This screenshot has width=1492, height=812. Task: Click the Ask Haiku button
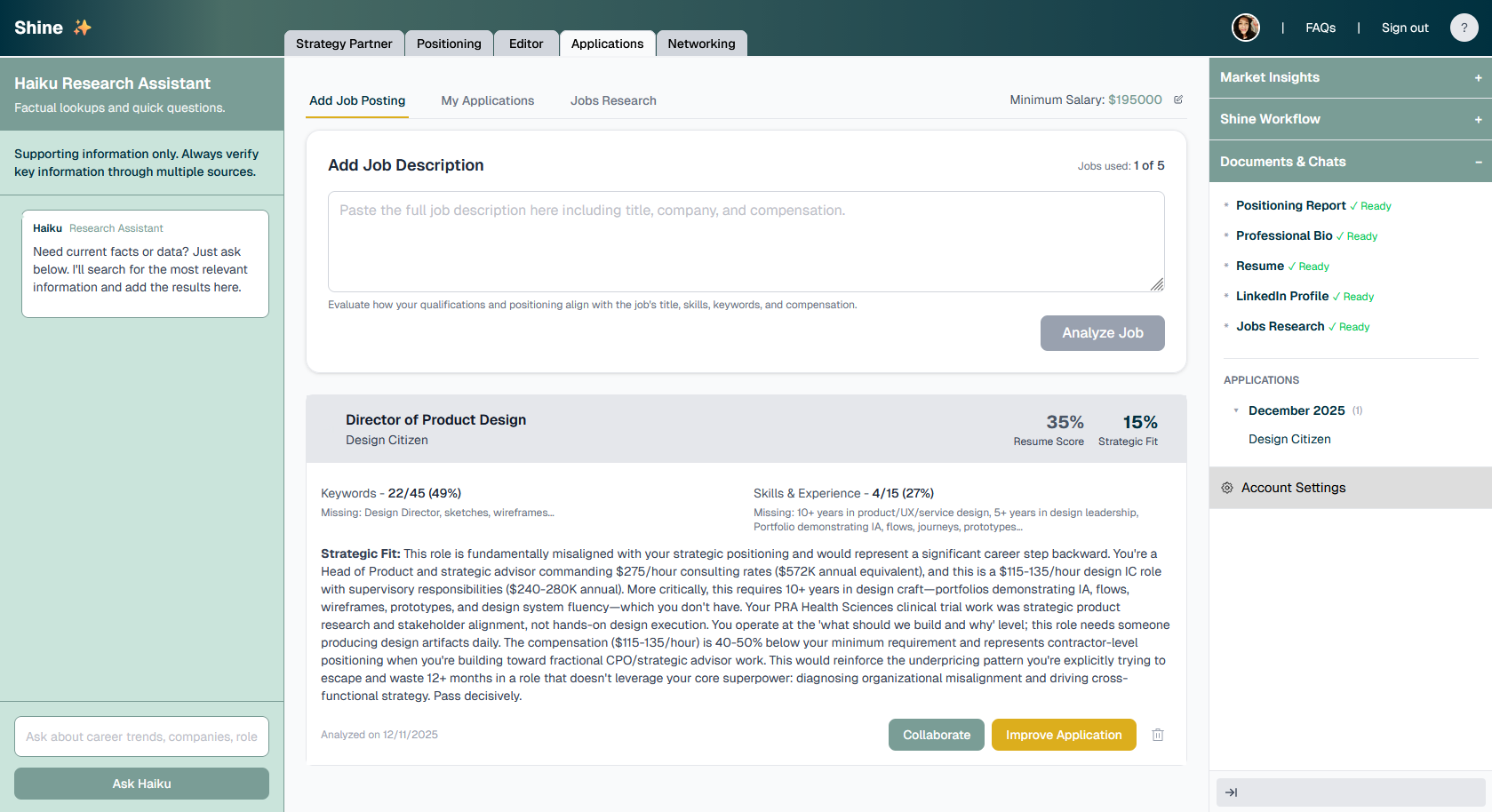[142, 784]
